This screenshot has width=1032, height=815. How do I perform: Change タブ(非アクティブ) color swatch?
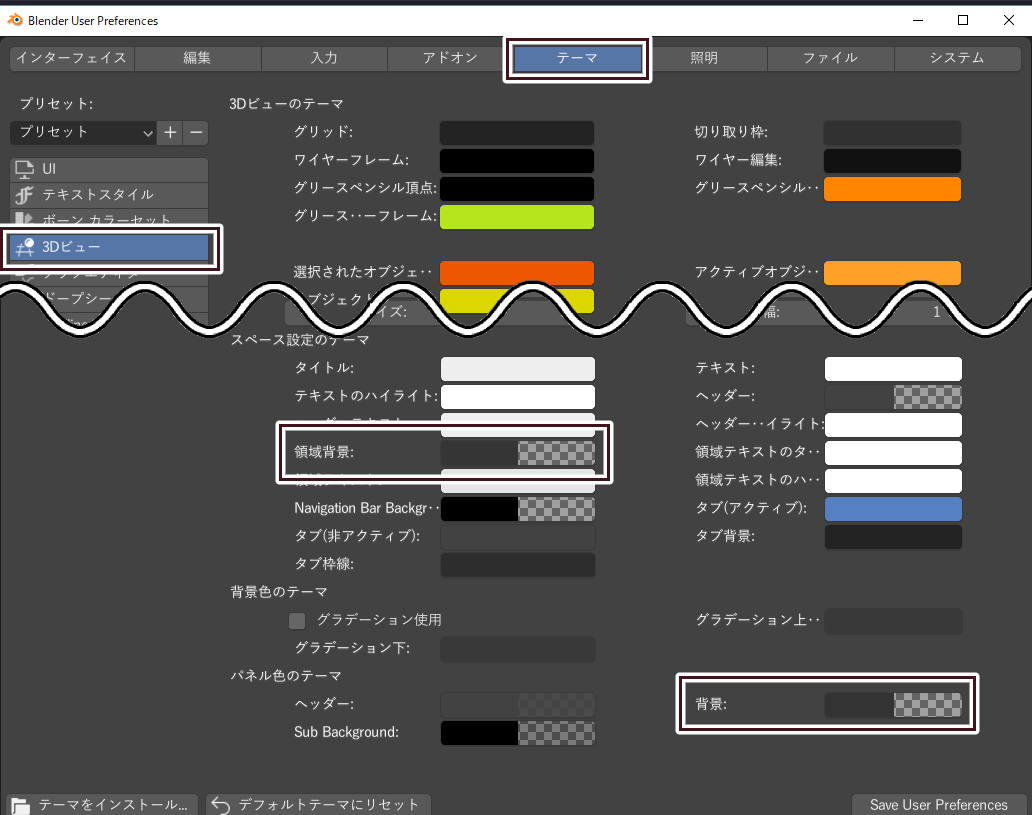tap(517, 537)
